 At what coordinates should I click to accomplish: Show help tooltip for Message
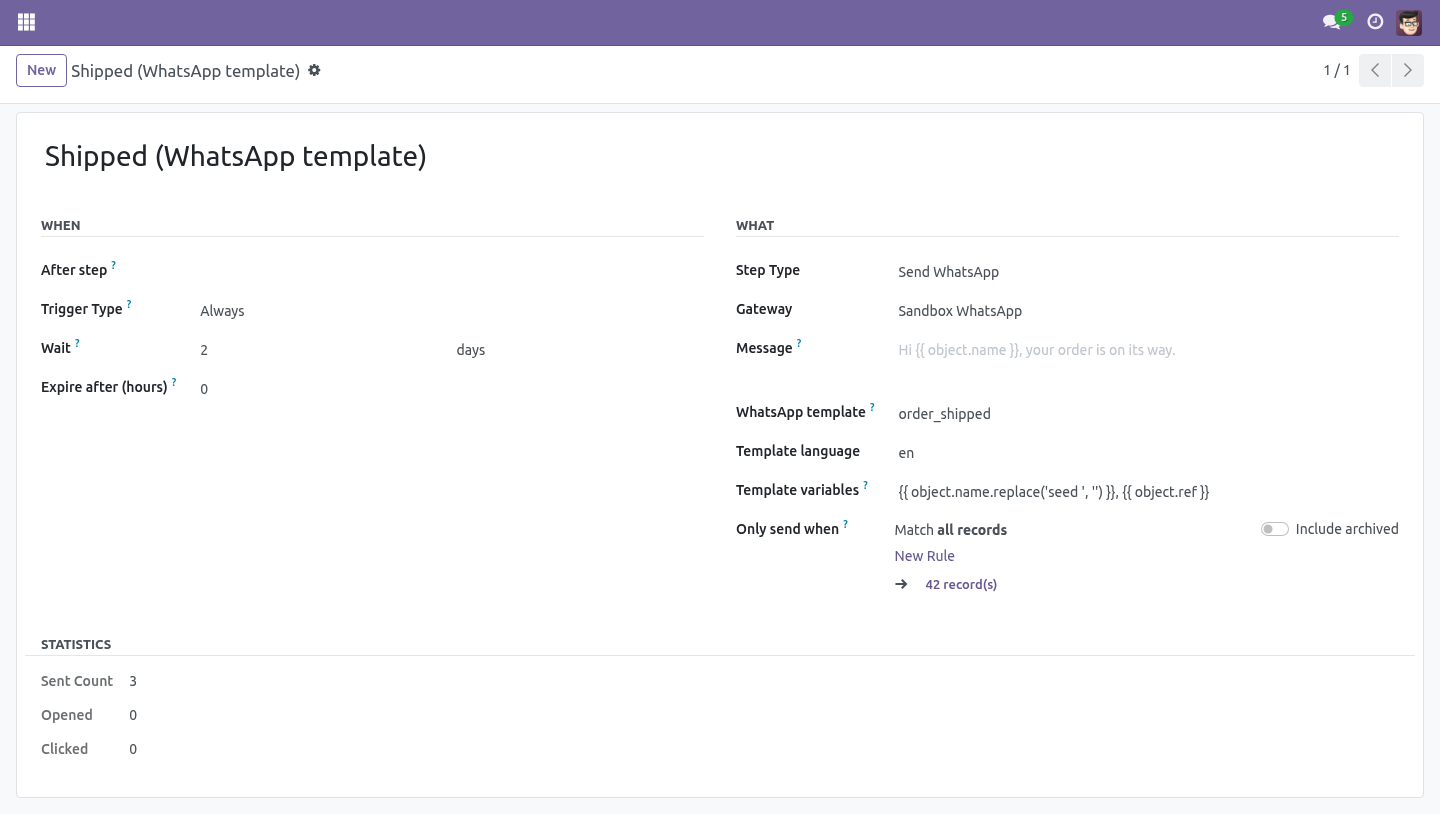tap(799, 343)
